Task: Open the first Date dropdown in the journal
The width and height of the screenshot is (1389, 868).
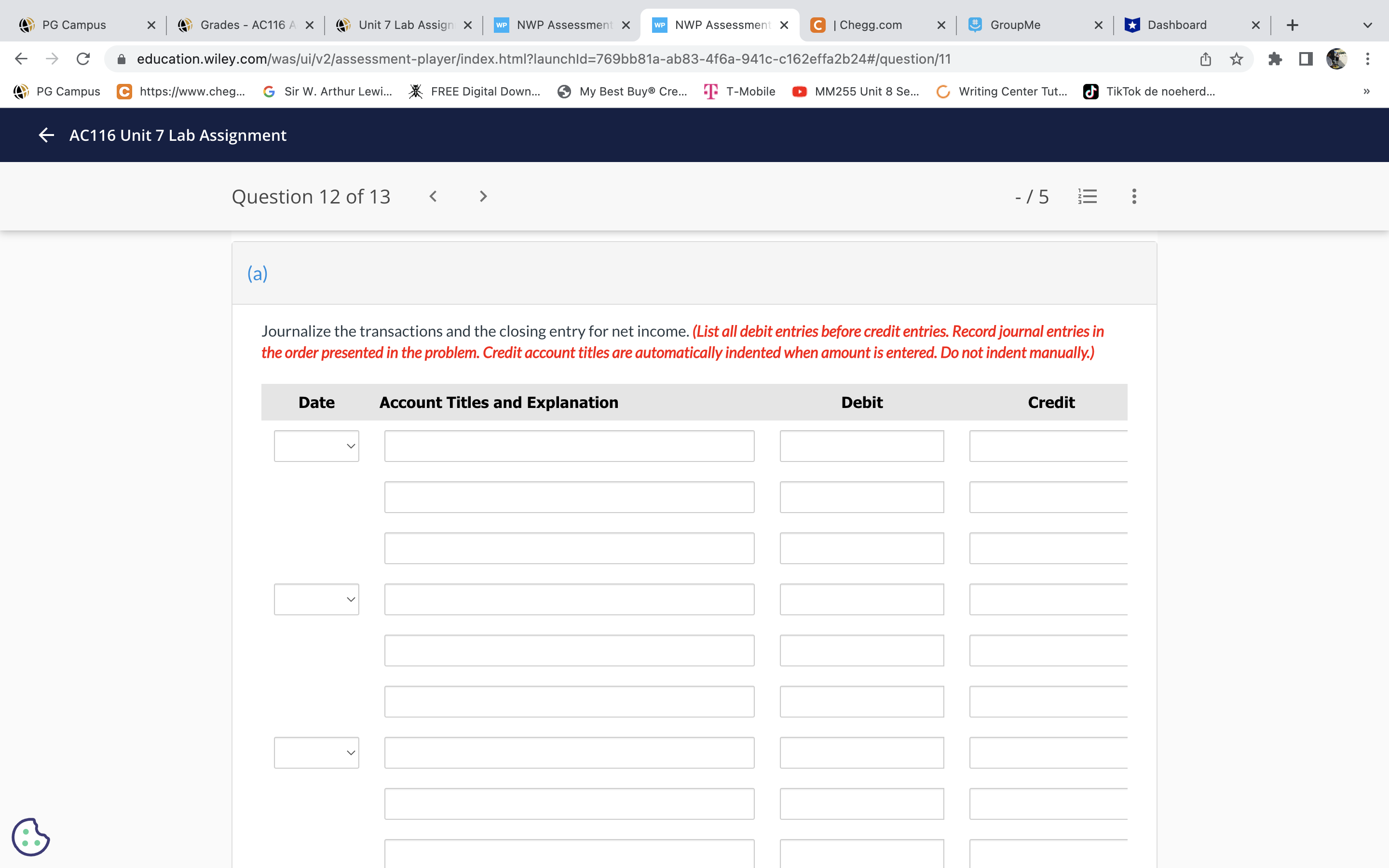Action: coord(316,446)
